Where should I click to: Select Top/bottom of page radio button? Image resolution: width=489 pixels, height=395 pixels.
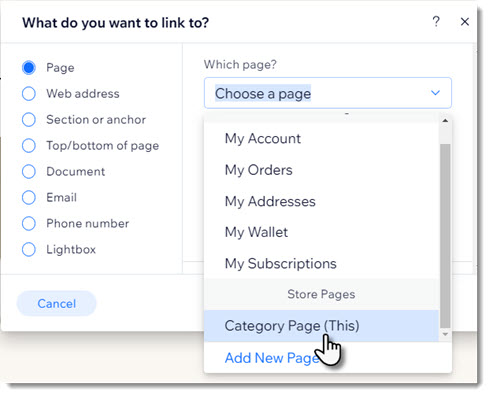pos(29,146)
